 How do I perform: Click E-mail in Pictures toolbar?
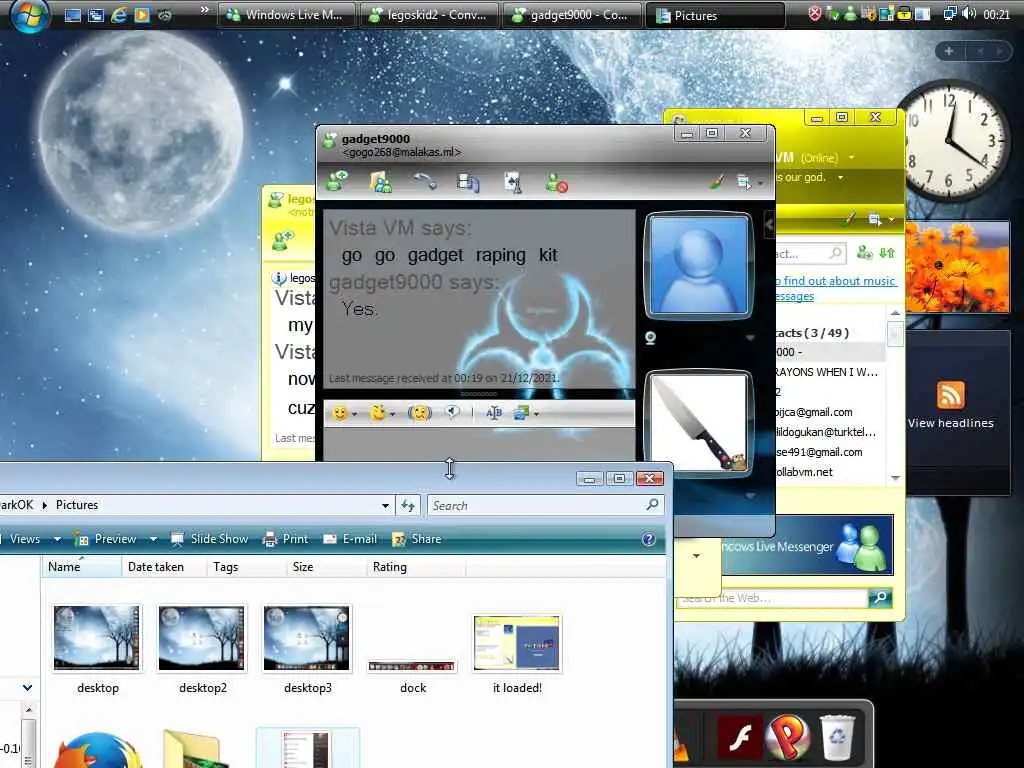pos(350,539)
